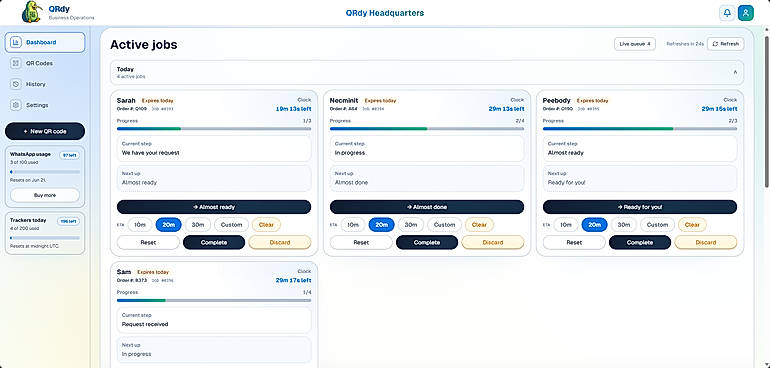Open Dashboard in the sidebar
The width and height of the screenshot is (770, 368).
click(x=45, y=42)
